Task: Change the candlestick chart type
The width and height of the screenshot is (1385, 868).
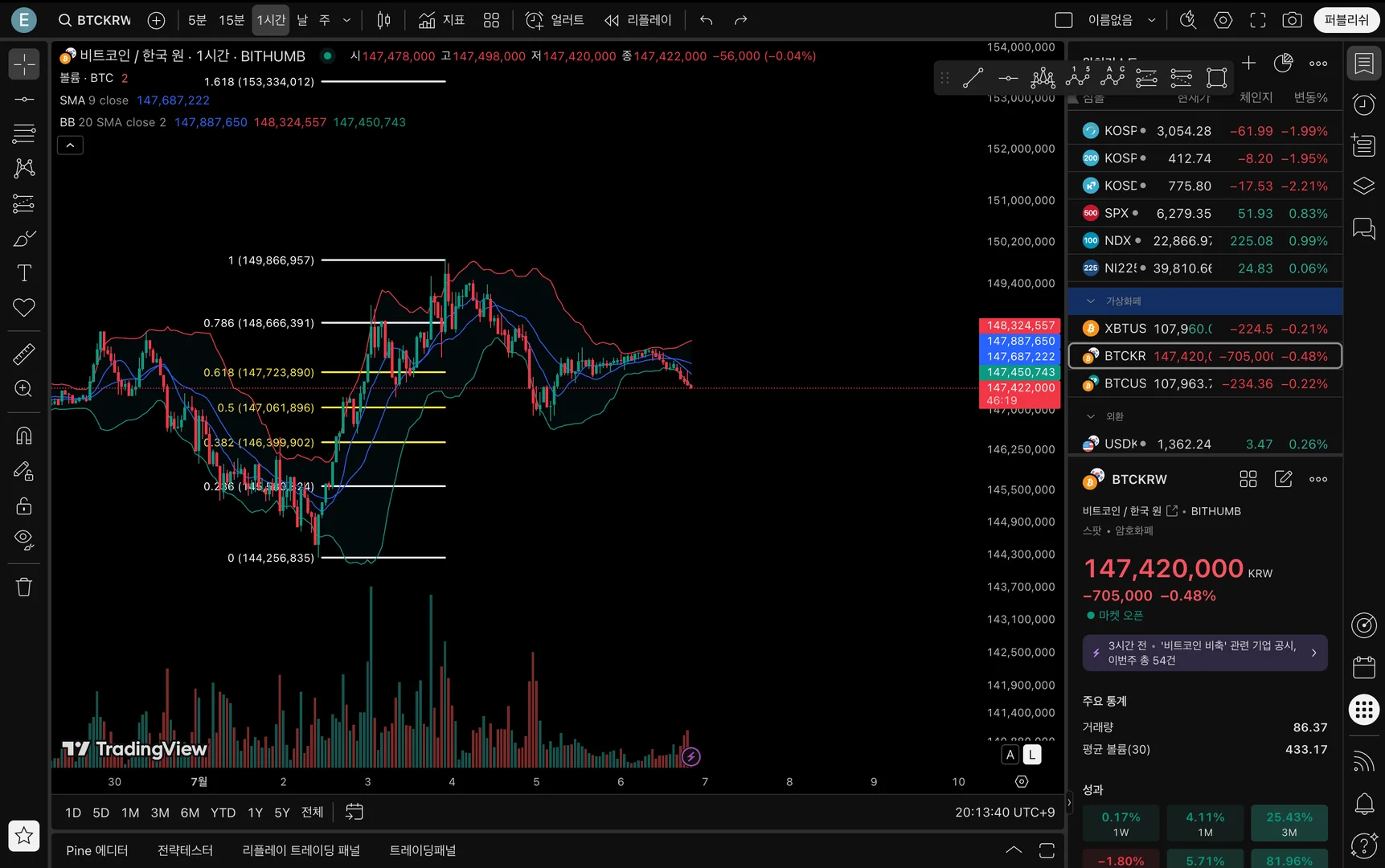Action: click(x=384, y=20)
